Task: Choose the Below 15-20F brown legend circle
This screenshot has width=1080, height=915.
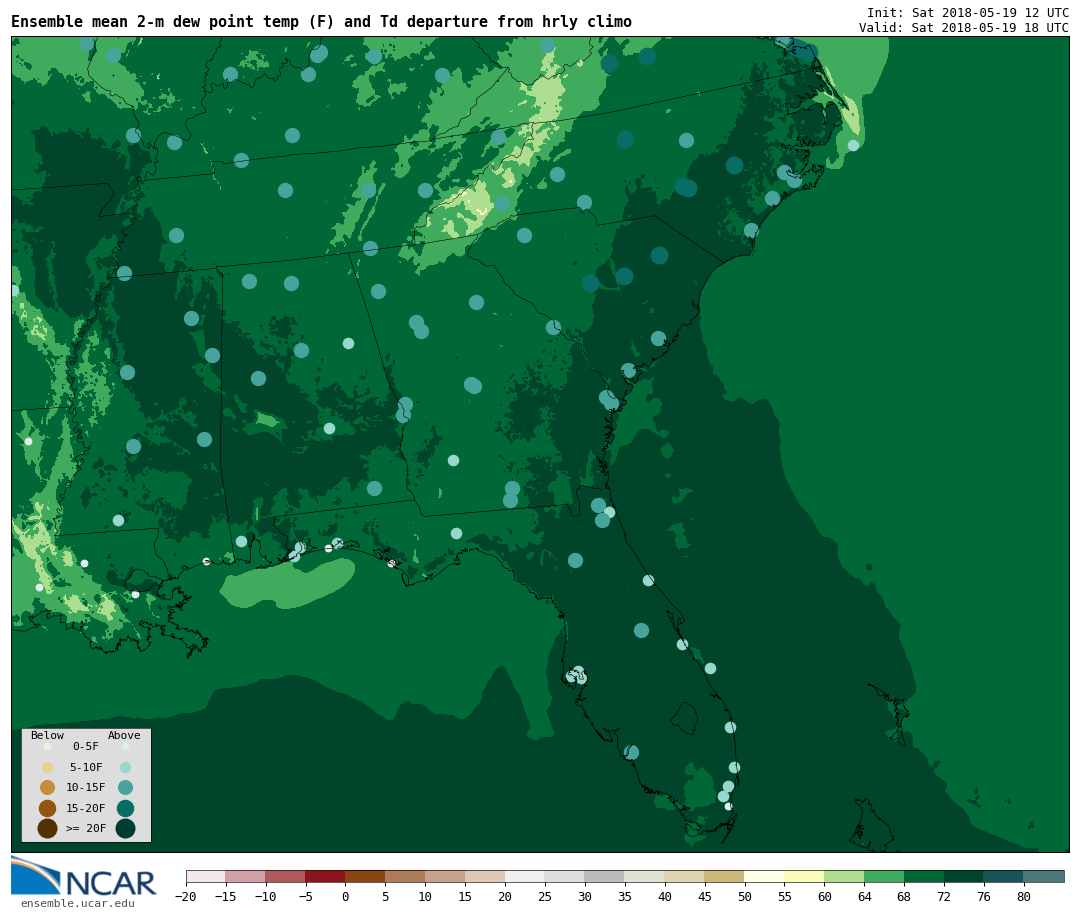Action: coord(48,808)
